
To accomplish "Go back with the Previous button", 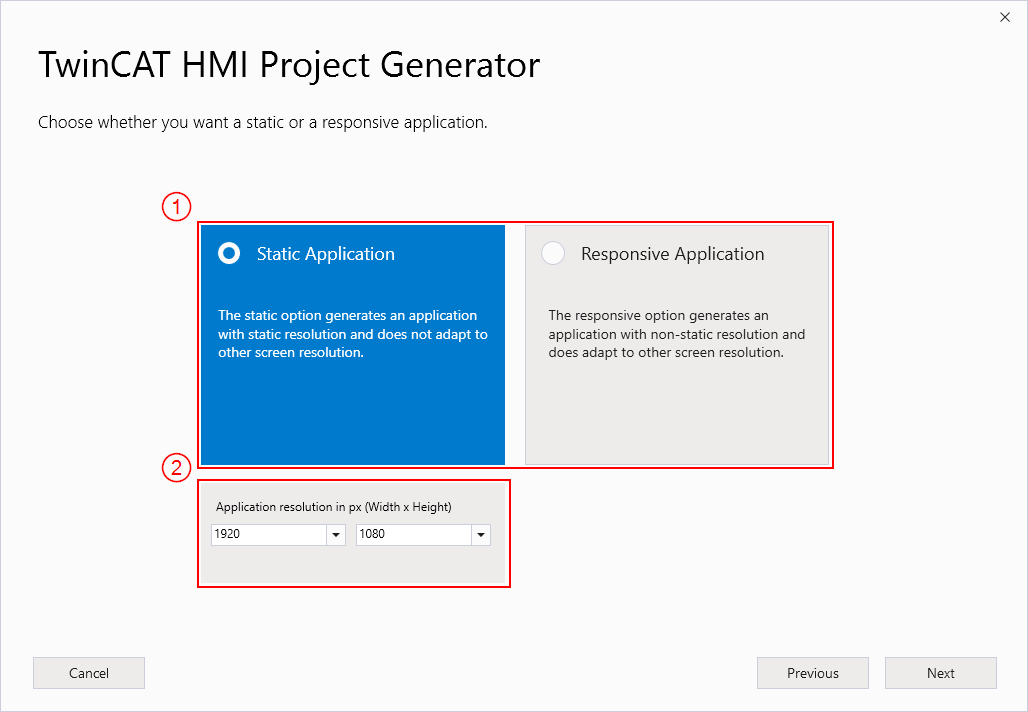I will pos(813,673).
